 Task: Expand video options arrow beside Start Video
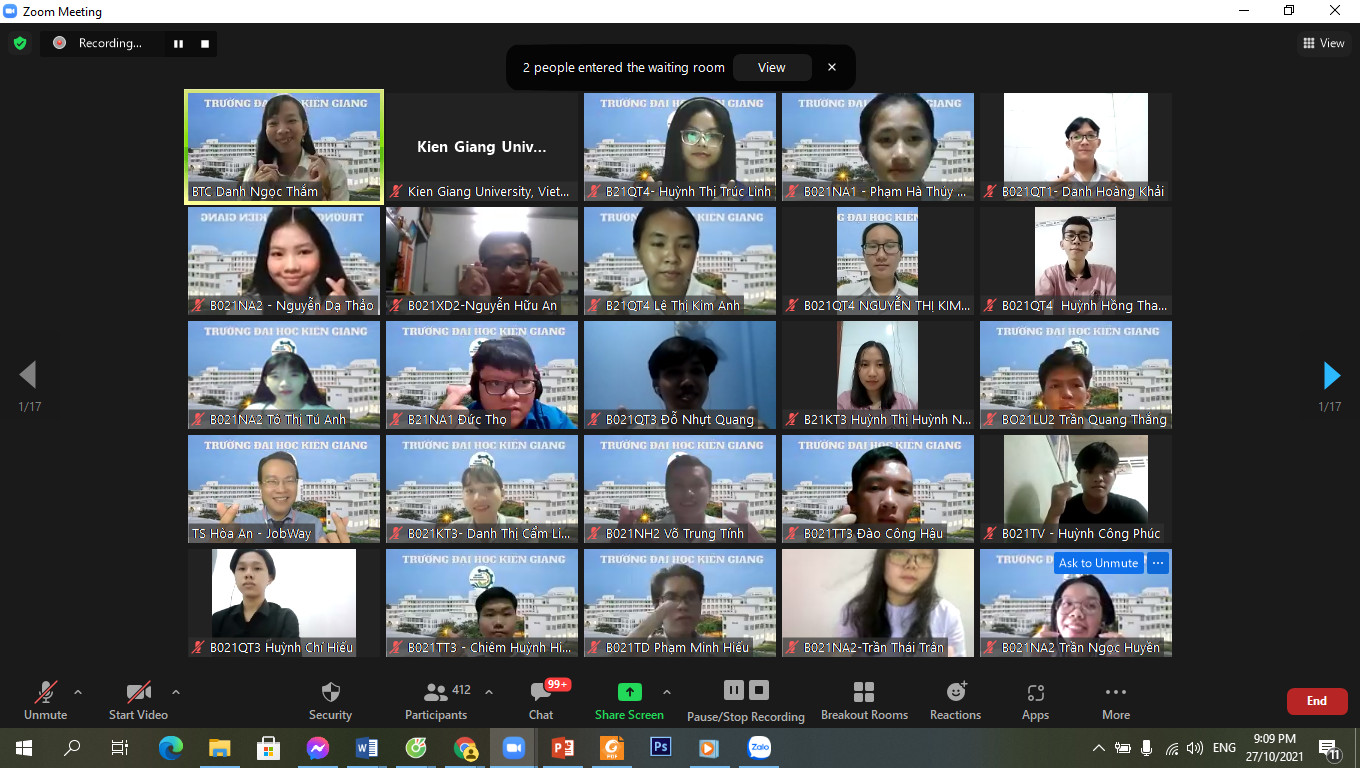176,692
